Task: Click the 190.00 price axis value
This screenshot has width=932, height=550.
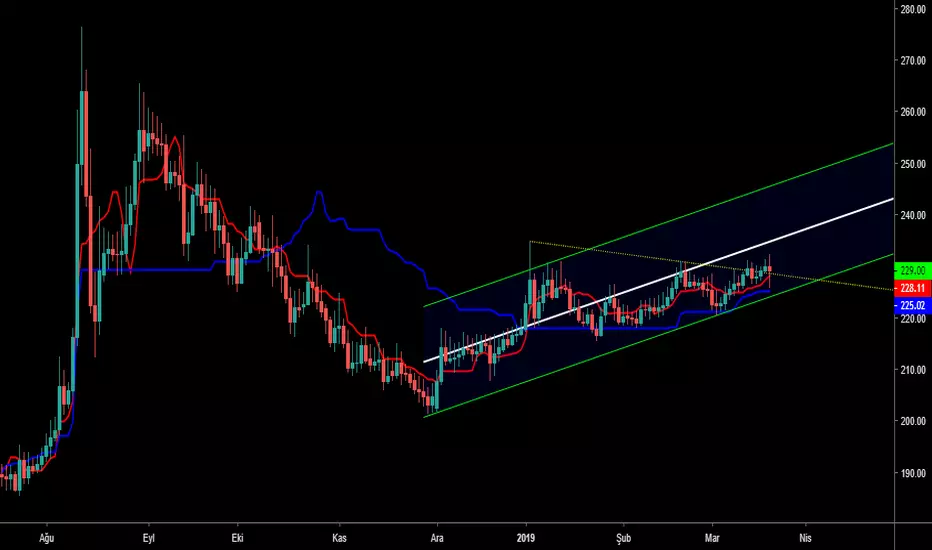Action: click(x=913, y=473)
